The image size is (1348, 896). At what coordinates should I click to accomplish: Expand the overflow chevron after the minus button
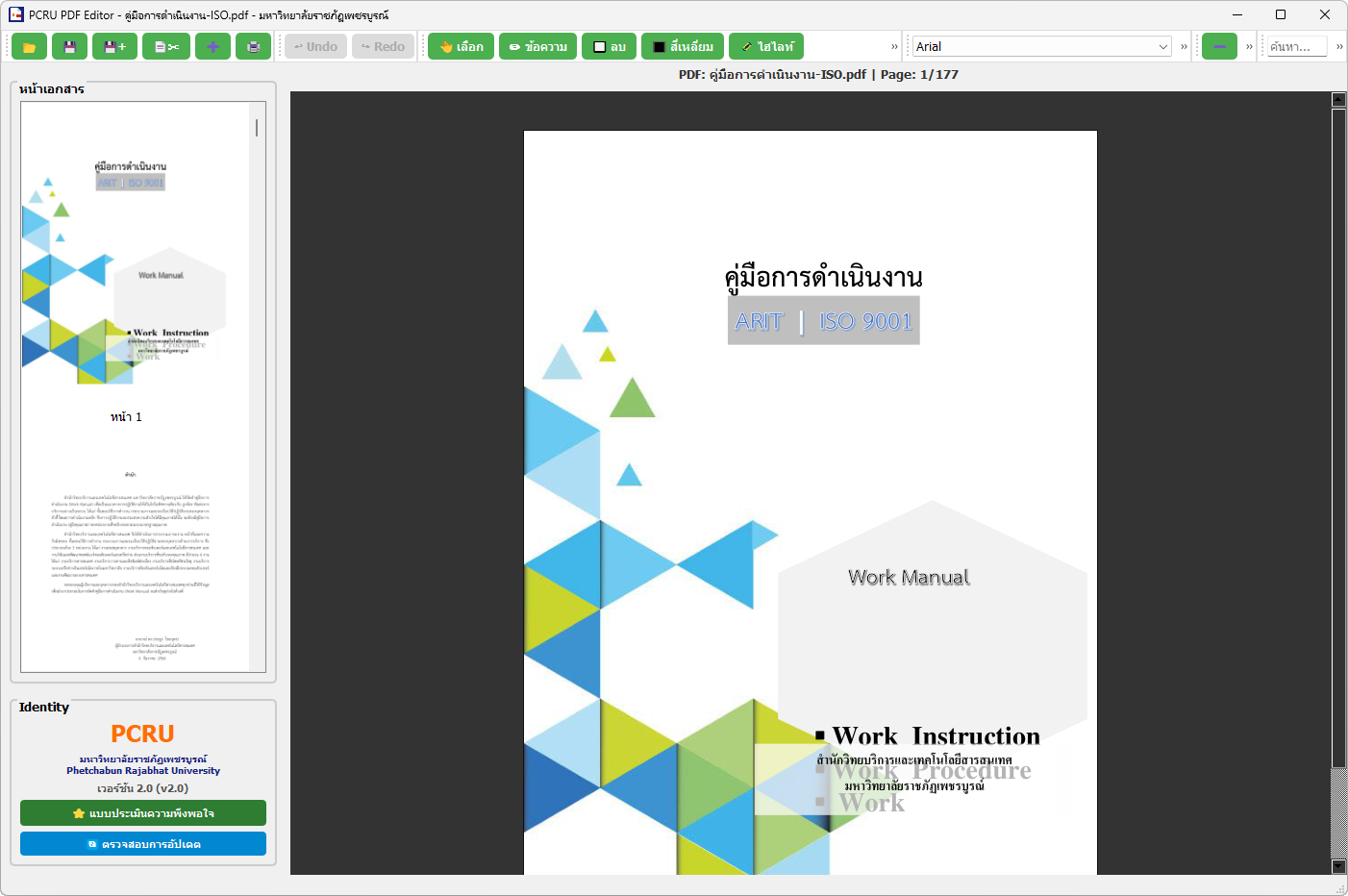1249,47
